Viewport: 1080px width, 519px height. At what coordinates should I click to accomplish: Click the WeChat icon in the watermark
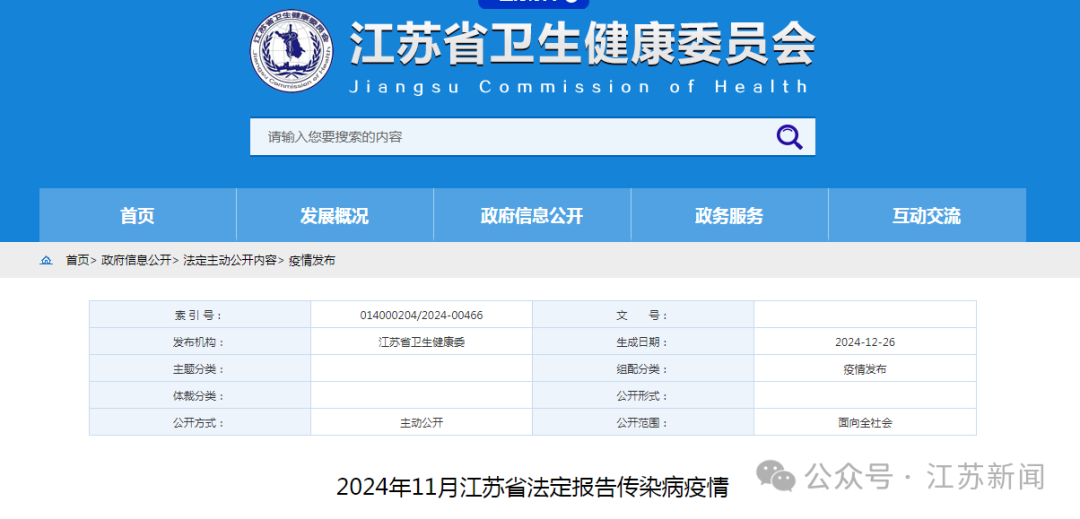776,477
